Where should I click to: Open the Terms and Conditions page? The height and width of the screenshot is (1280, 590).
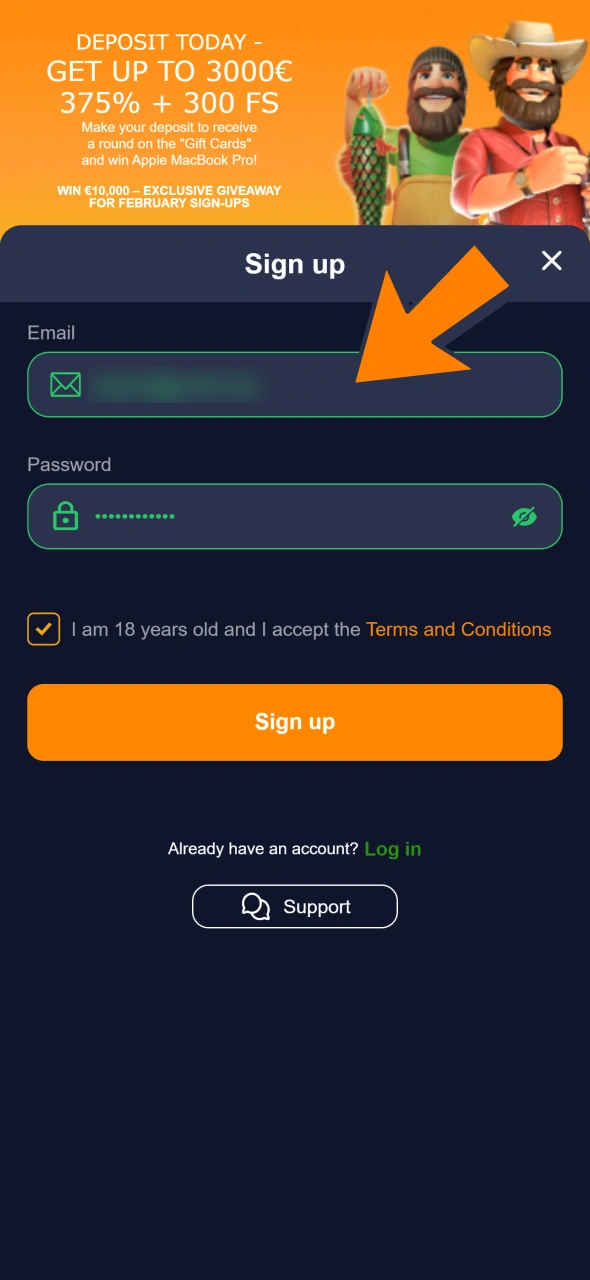click(458, 629)
